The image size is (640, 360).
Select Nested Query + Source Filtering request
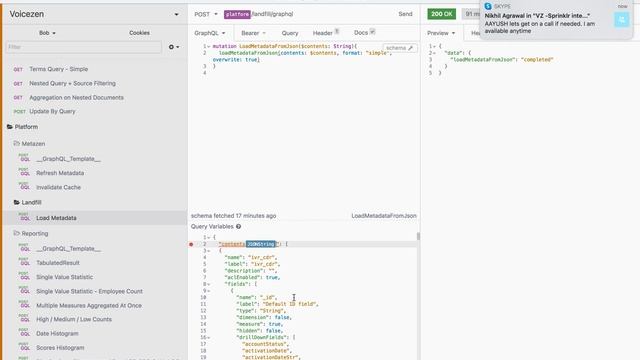tap(72, 83)
